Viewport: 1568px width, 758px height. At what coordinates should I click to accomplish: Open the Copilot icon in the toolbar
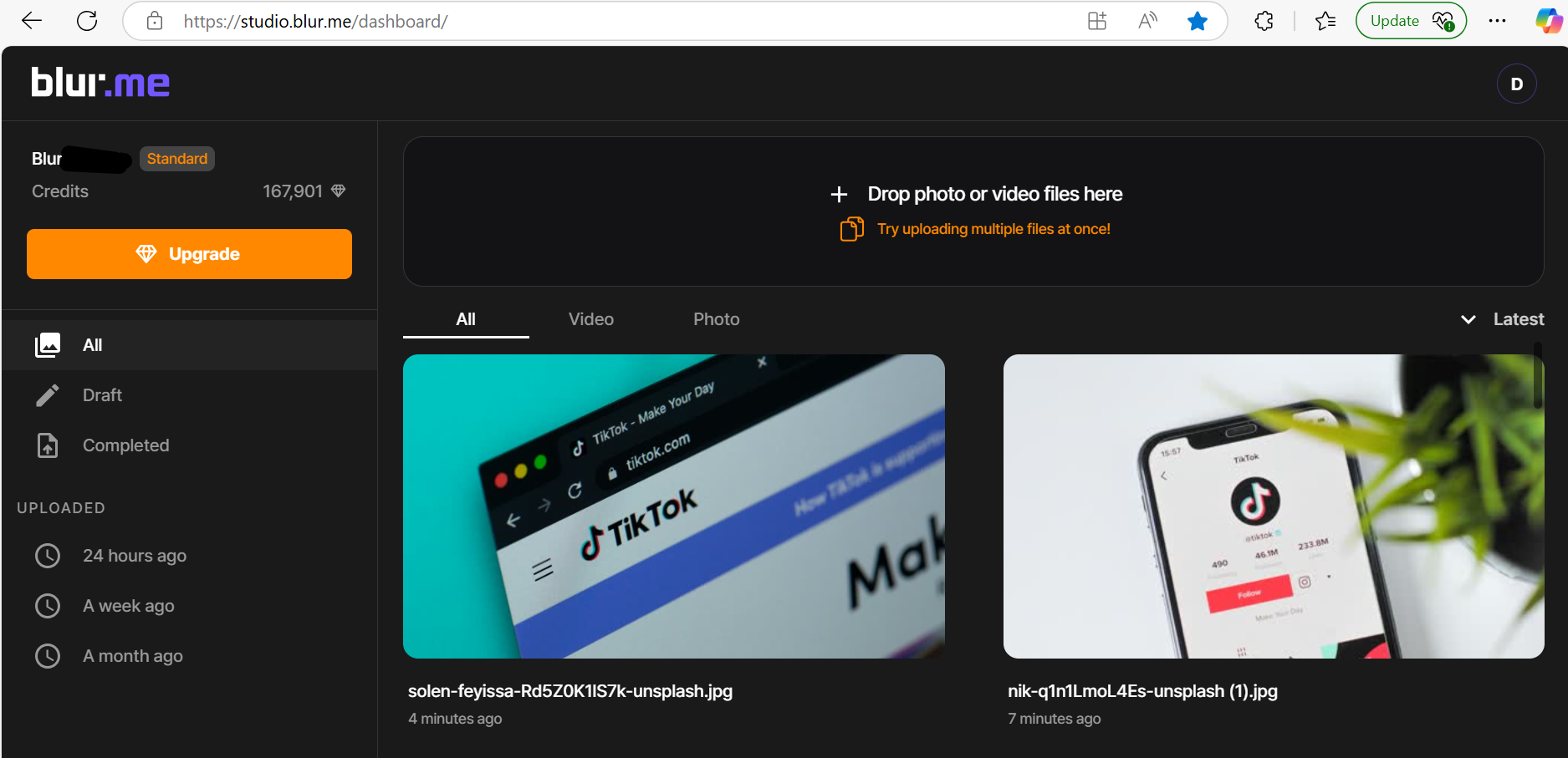click(1548, 21)
